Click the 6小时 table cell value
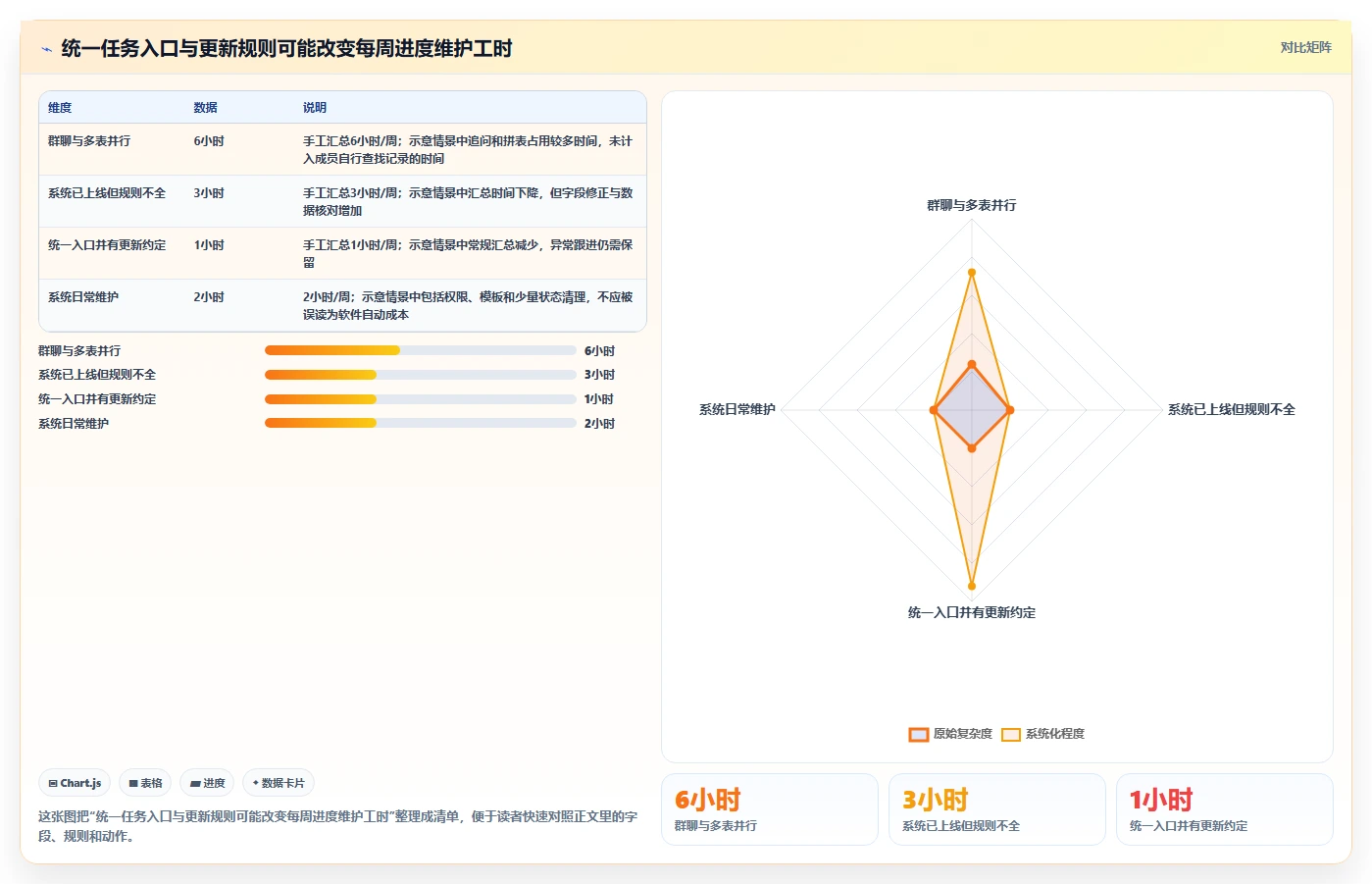This screenshot has height=884, width=1372. click(209, 141)
